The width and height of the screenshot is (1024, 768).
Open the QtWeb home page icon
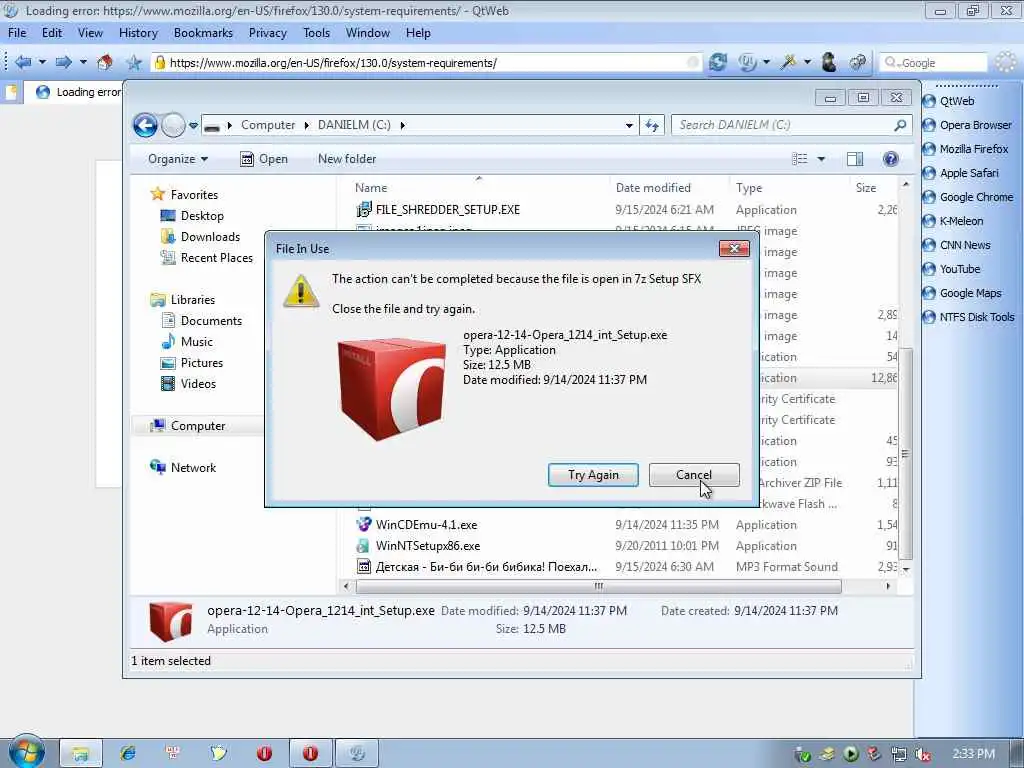104,62
